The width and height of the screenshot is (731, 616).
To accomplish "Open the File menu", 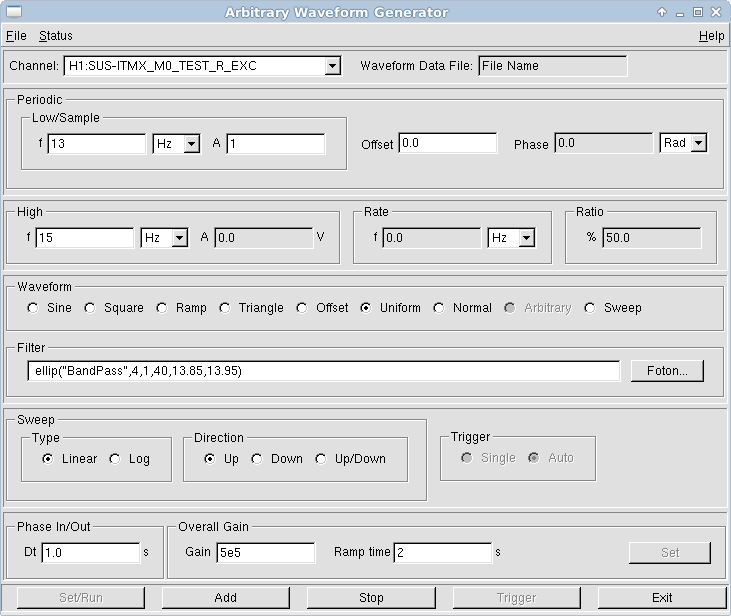I will click(16, 36).
